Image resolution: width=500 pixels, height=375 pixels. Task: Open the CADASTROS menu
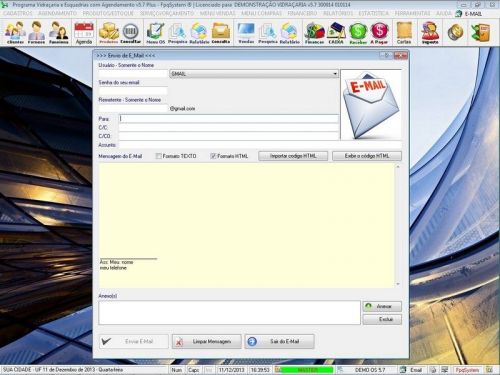pyautogui.click(x=18, y=13)
